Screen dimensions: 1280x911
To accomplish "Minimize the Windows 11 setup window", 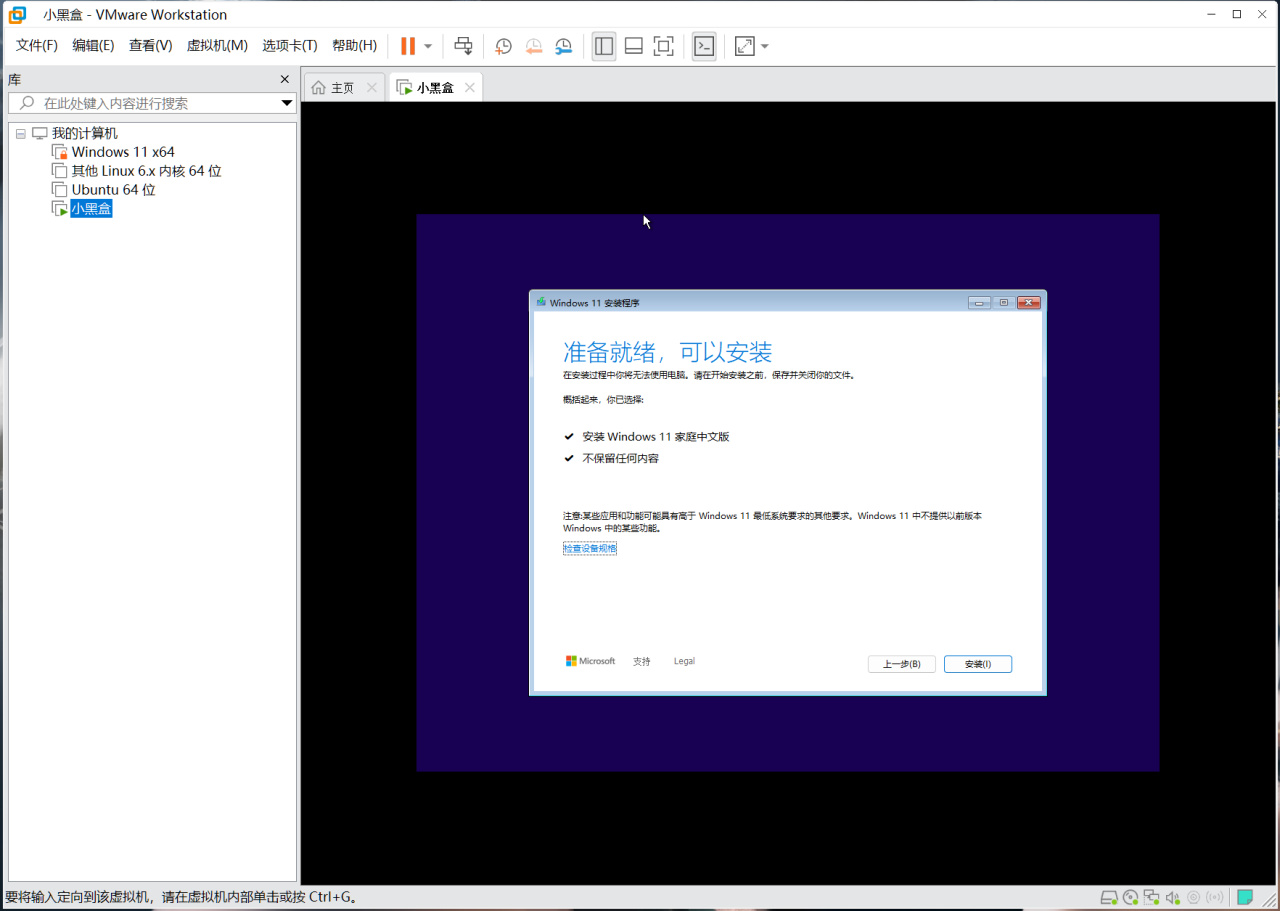I will click(979, 302).
